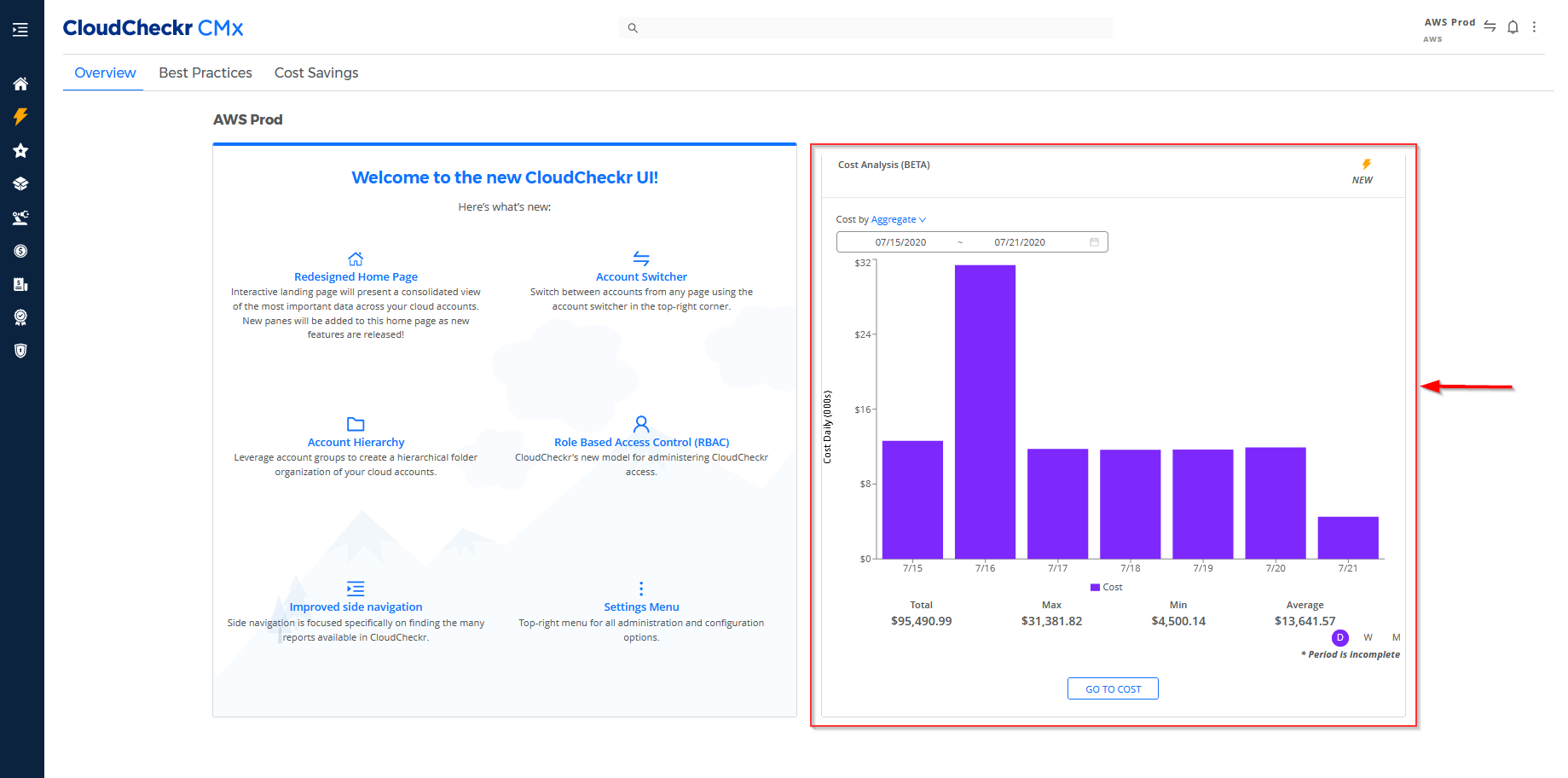Click in the top search field
This screenshot has width=1568, height=778.
pyautogui.click(x=865, y=28)
